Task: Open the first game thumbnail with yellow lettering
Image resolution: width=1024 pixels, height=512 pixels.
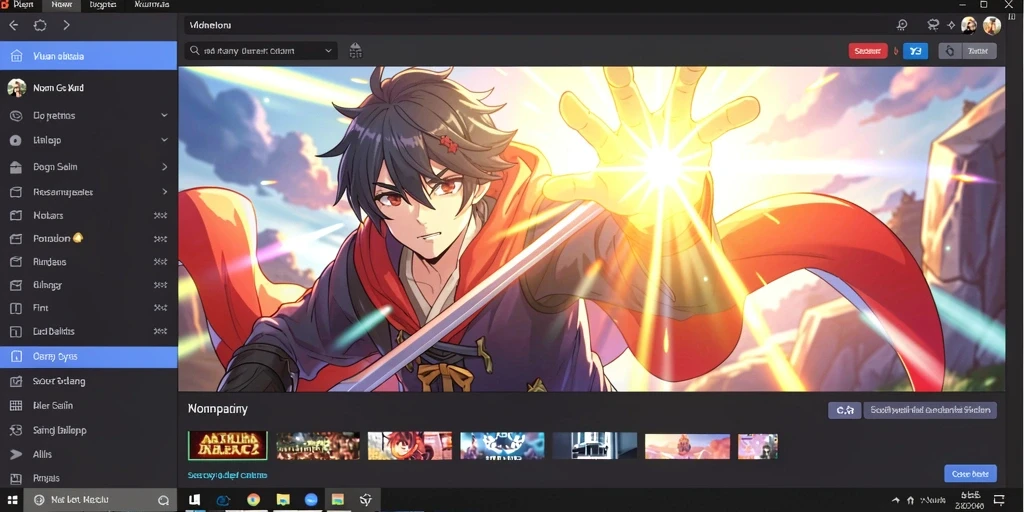Action: click(227, 445)
